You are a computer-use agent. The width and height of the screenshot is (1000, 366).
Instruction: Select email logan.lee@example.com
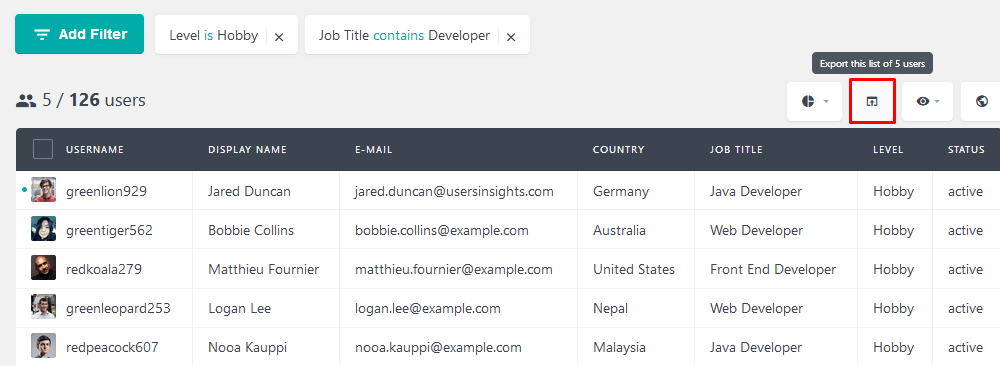coord(427,308)
